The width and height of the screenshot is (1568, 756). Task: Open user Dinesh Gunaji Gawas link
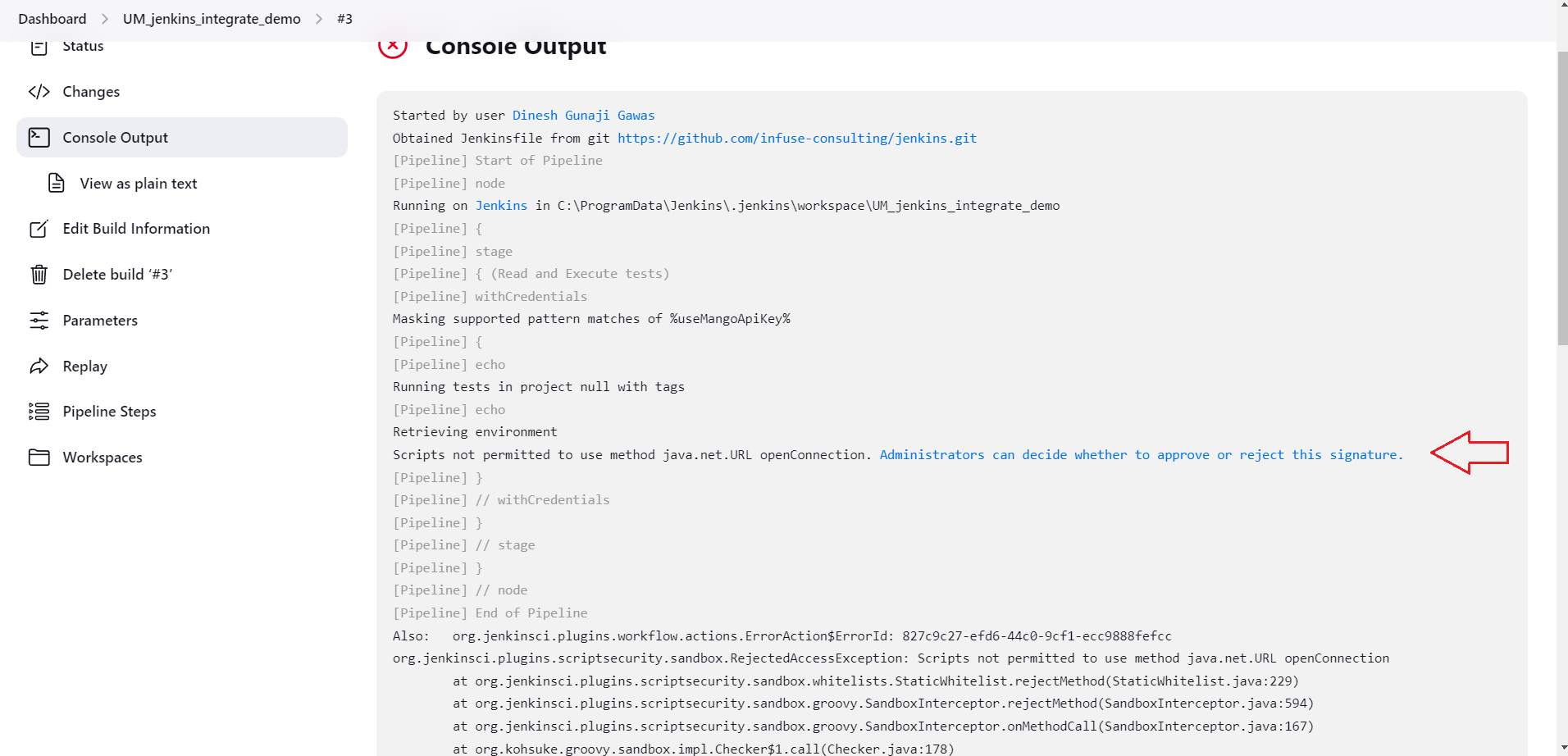coord(583,116)
